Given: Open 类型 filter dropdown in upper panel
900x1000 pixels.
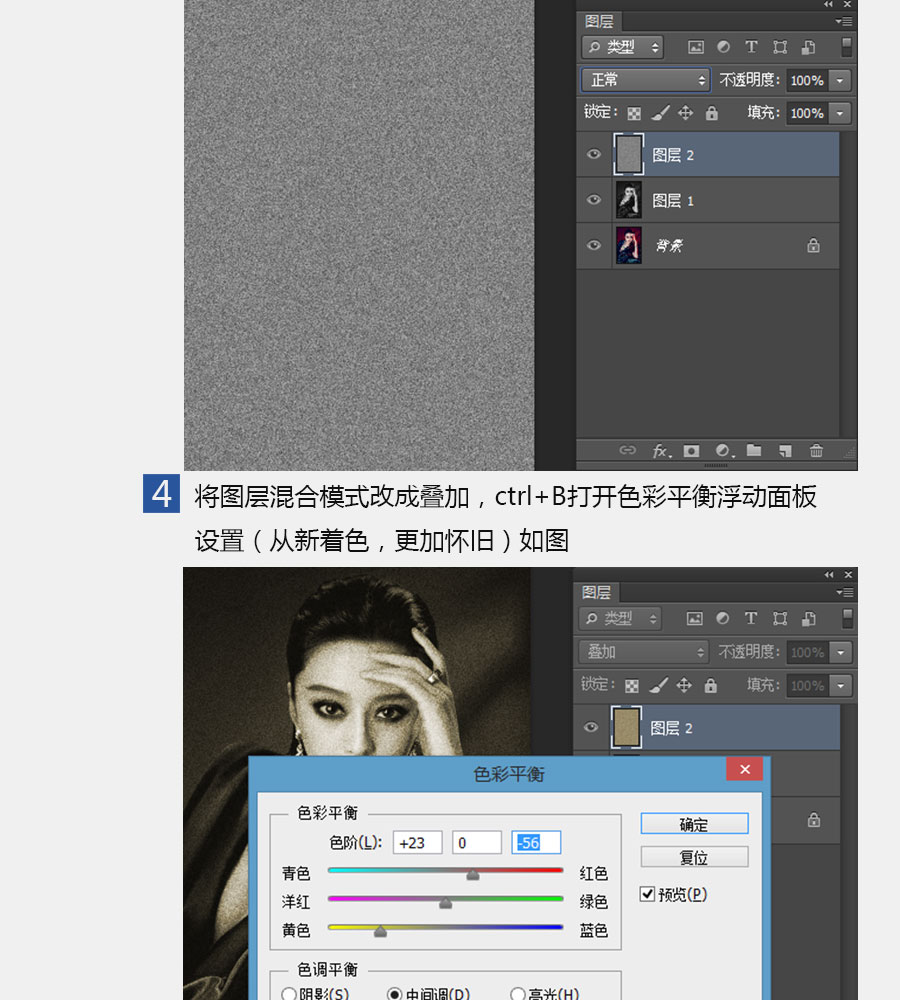Looking at the screenshot, I should 623,47.
